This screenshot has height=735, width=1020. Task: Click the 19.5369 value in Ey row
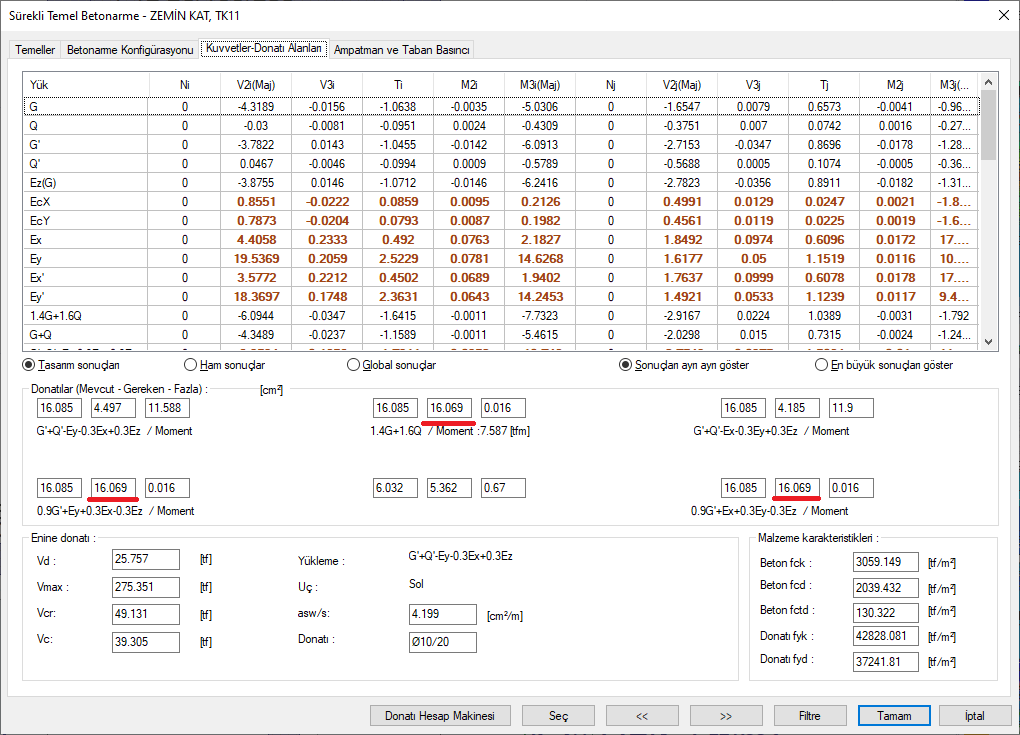coord(256,259)
